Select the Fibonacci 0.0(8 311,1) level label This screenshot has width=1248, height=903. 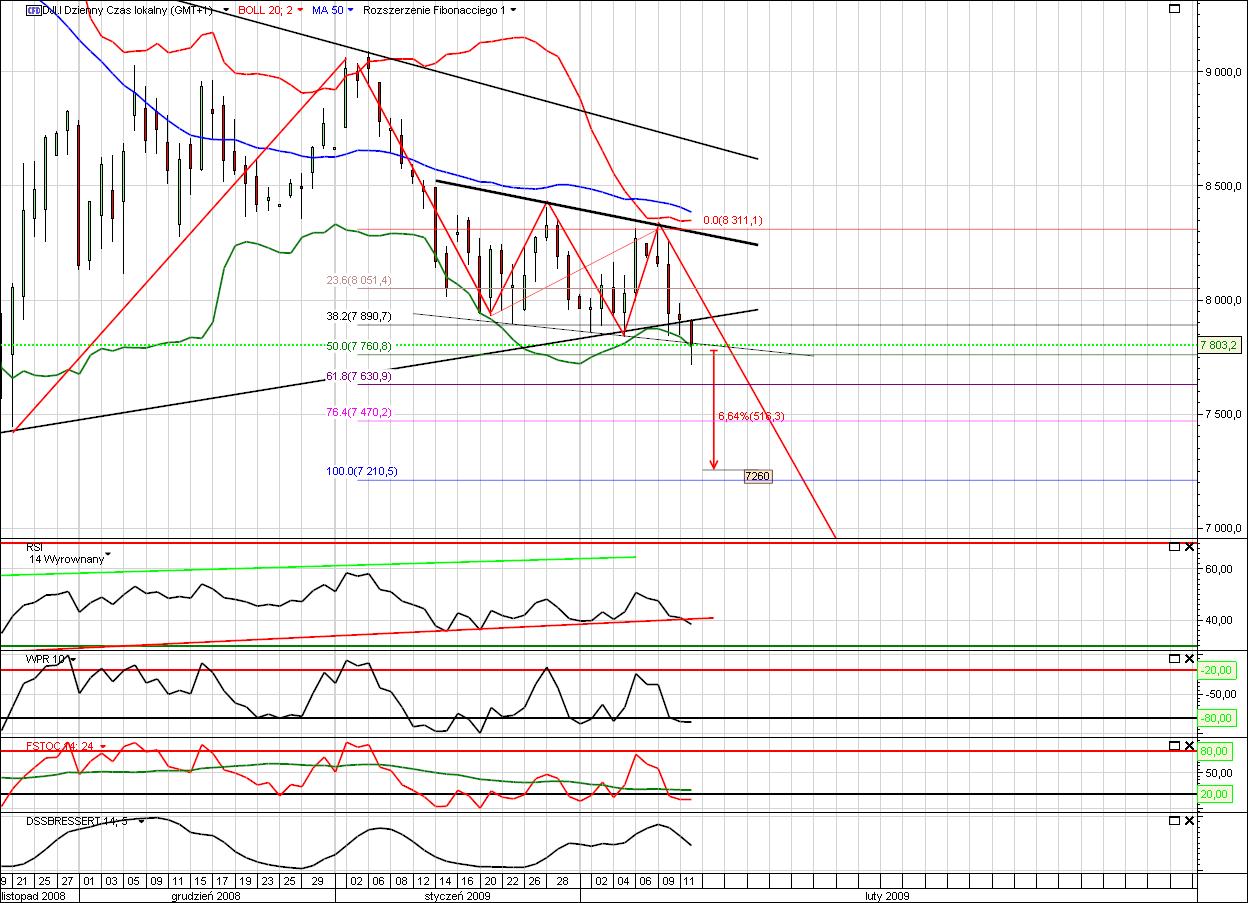pyautogui.click(x=732, y=220)
